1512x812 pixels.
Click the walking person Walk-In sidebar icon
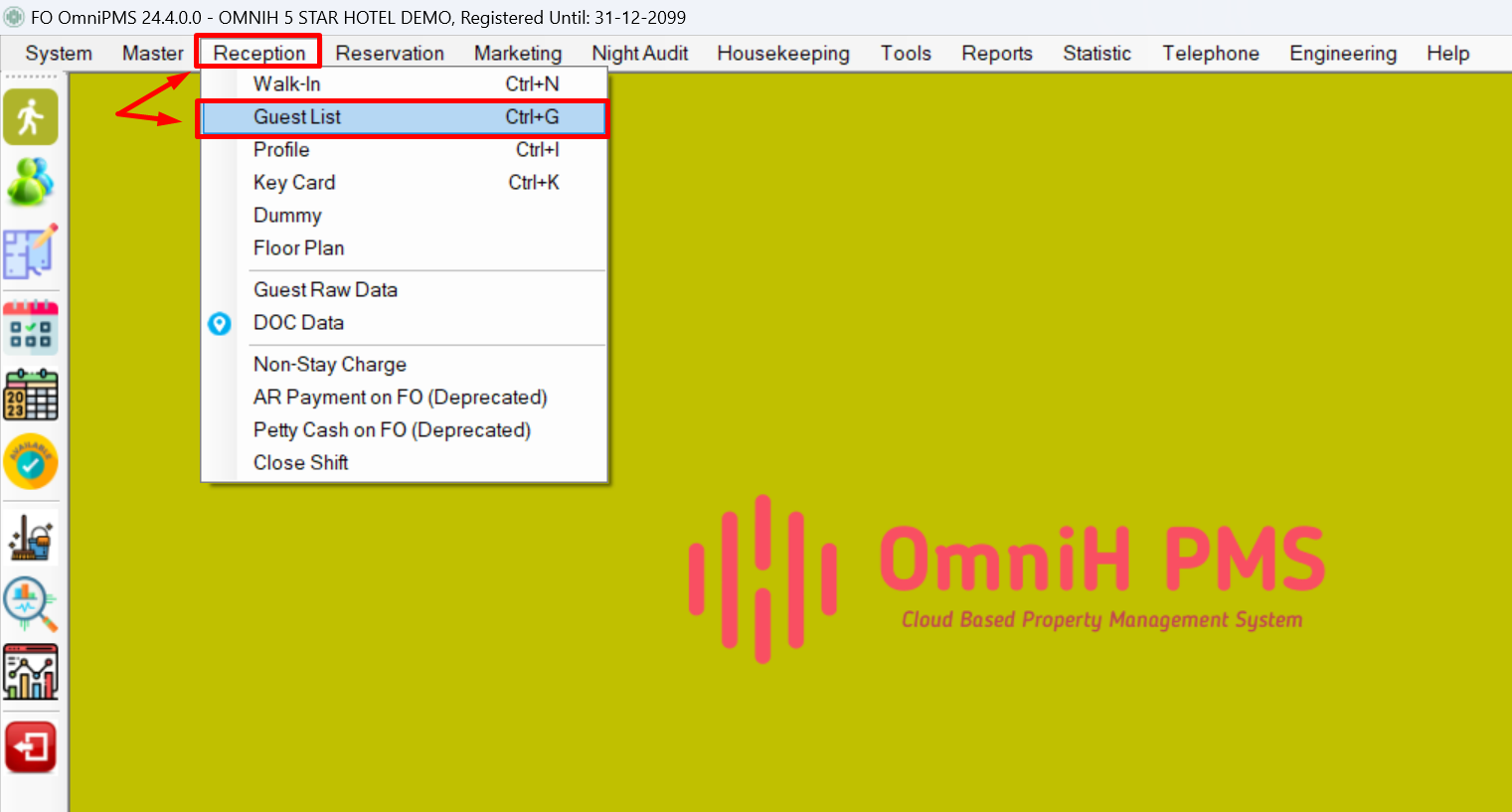(31, 117)
